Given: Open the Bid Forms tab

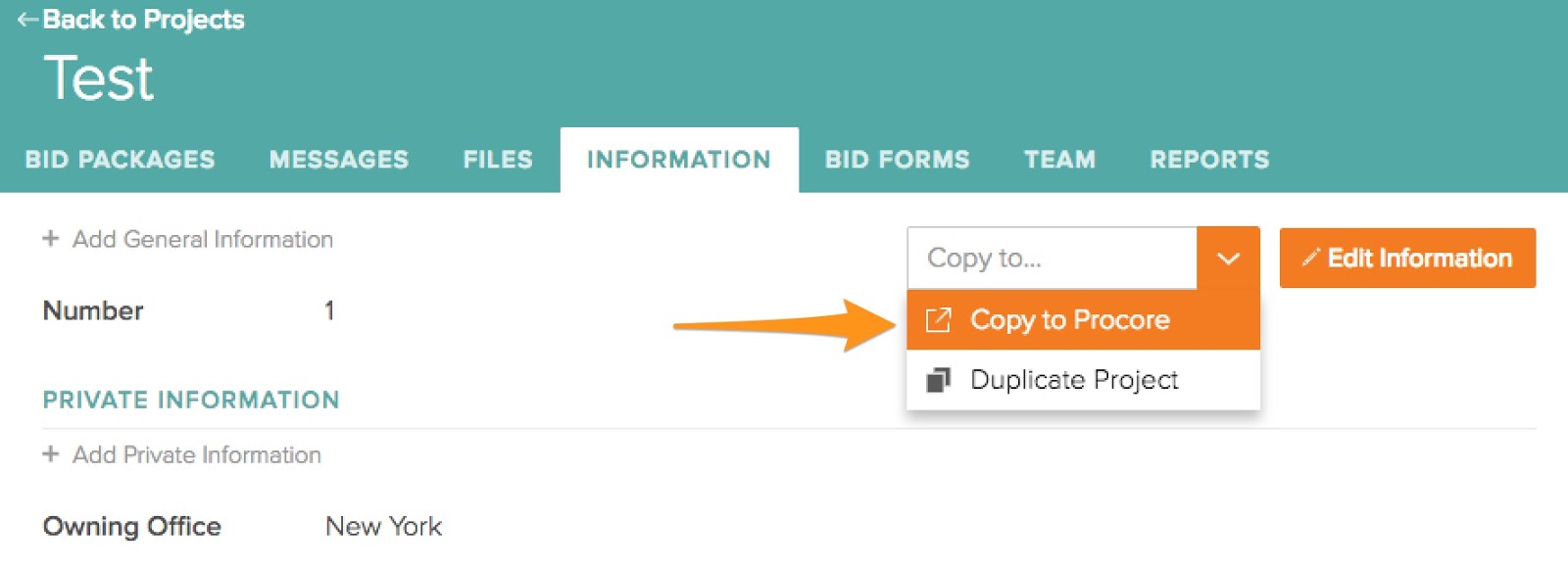Looking at the screenshot, I should [x=898, y=160].
